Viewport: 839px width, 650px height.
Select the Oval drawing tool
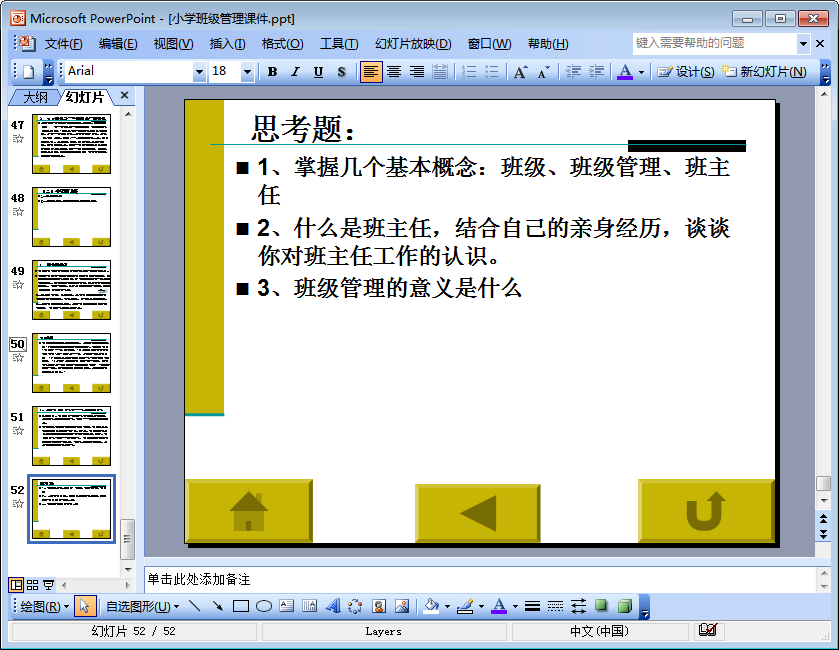click(264, 606)
